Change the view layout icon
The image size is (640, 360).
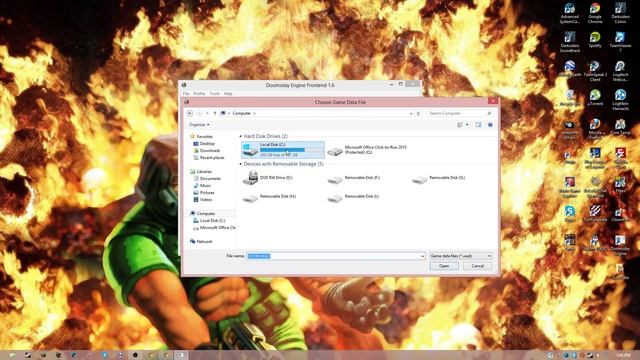[460, 124]
